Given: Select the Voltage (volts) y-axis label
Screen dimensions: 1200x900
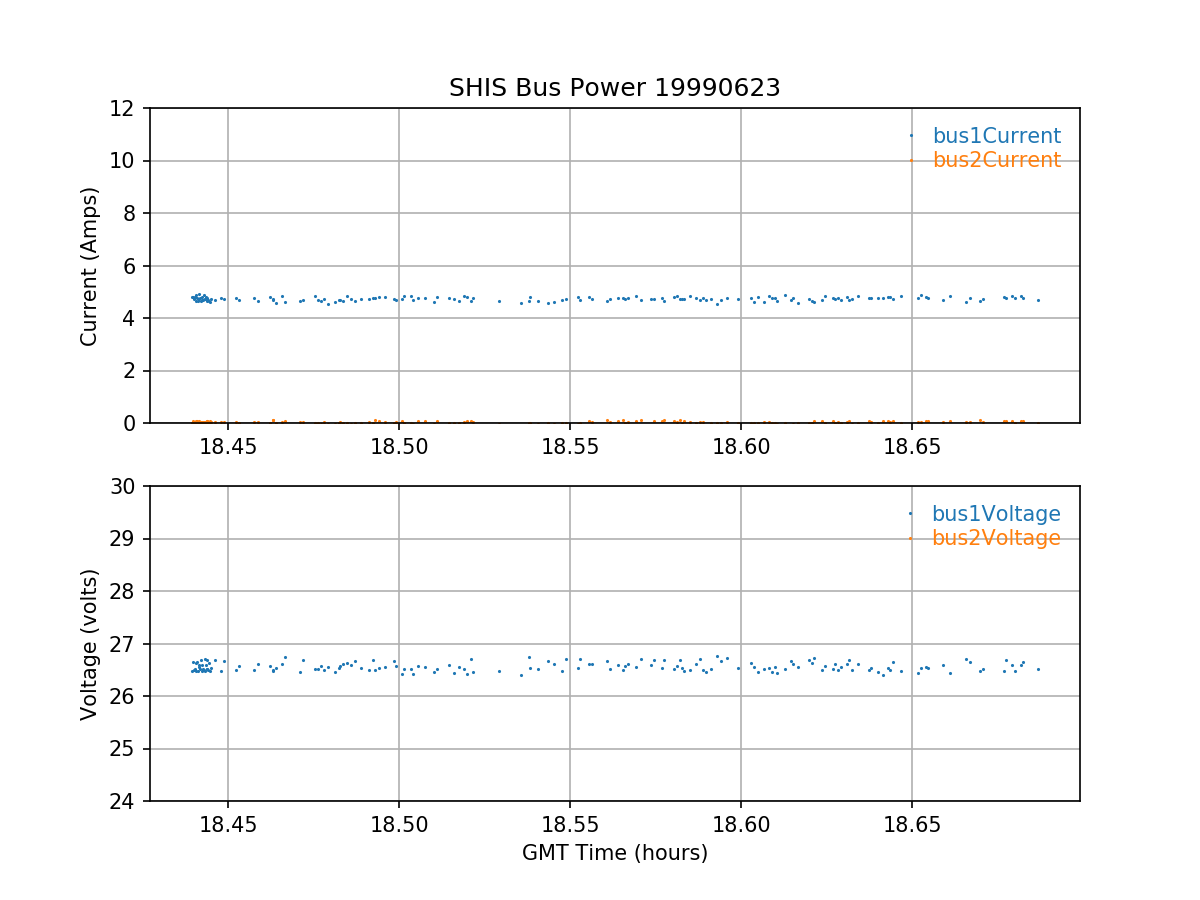Looking at the screenshot, I should click(x=90, y=644).
